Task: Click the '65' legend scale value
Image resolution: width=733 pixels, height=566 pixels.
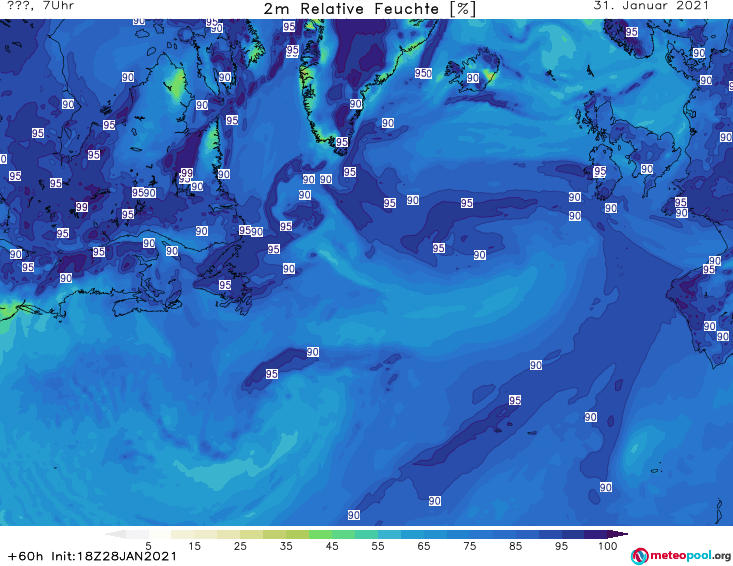Action: (424, 546)
